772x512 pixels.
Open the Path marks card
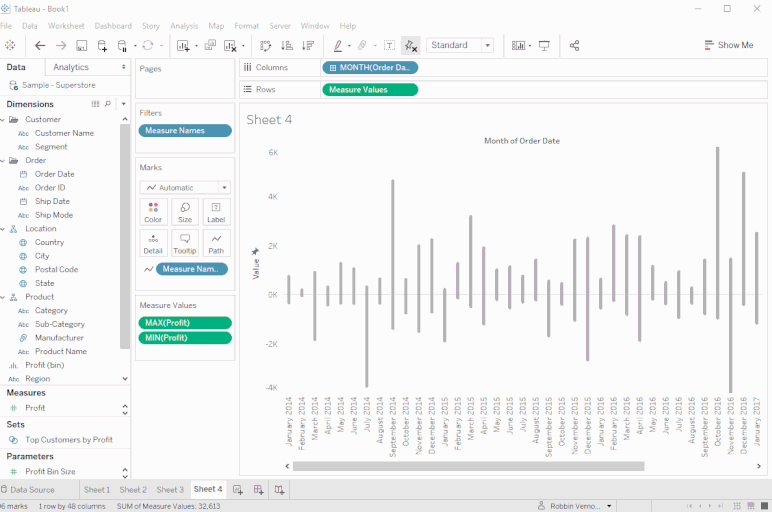pos(216,243)
